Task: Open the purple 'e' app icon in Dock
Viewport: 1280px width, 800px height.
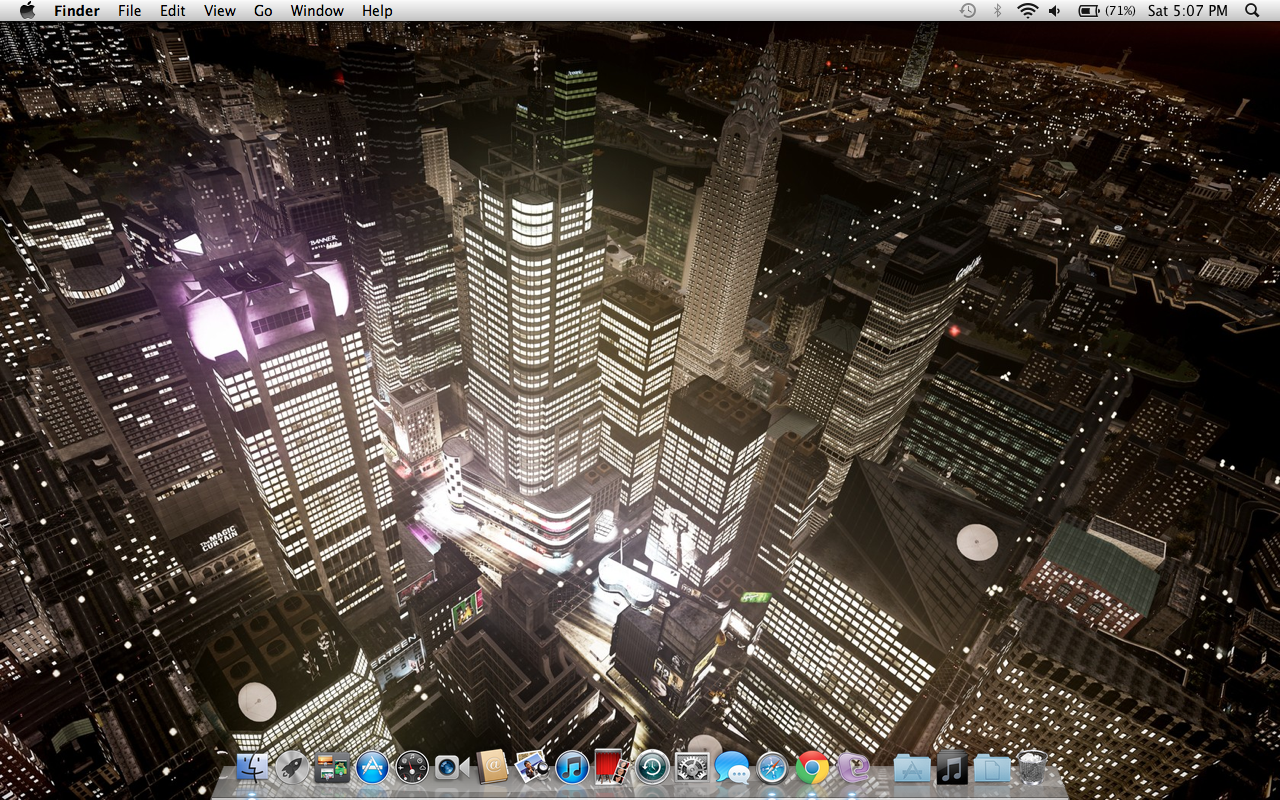Action: (853, 767)
